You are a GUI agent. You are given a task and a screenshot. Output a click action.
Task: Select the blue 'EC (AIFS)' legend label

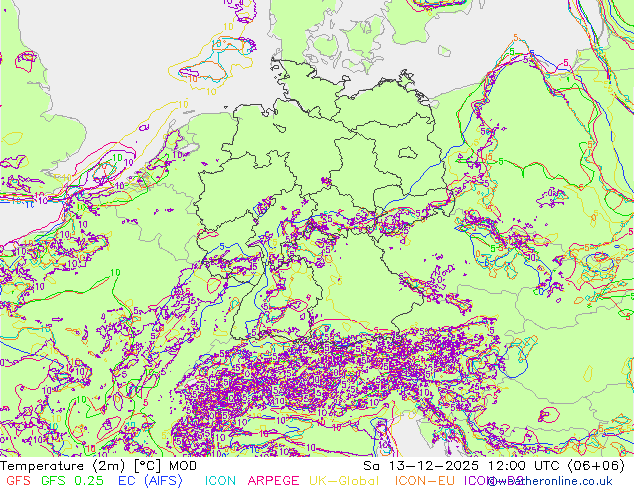(150, 481)
